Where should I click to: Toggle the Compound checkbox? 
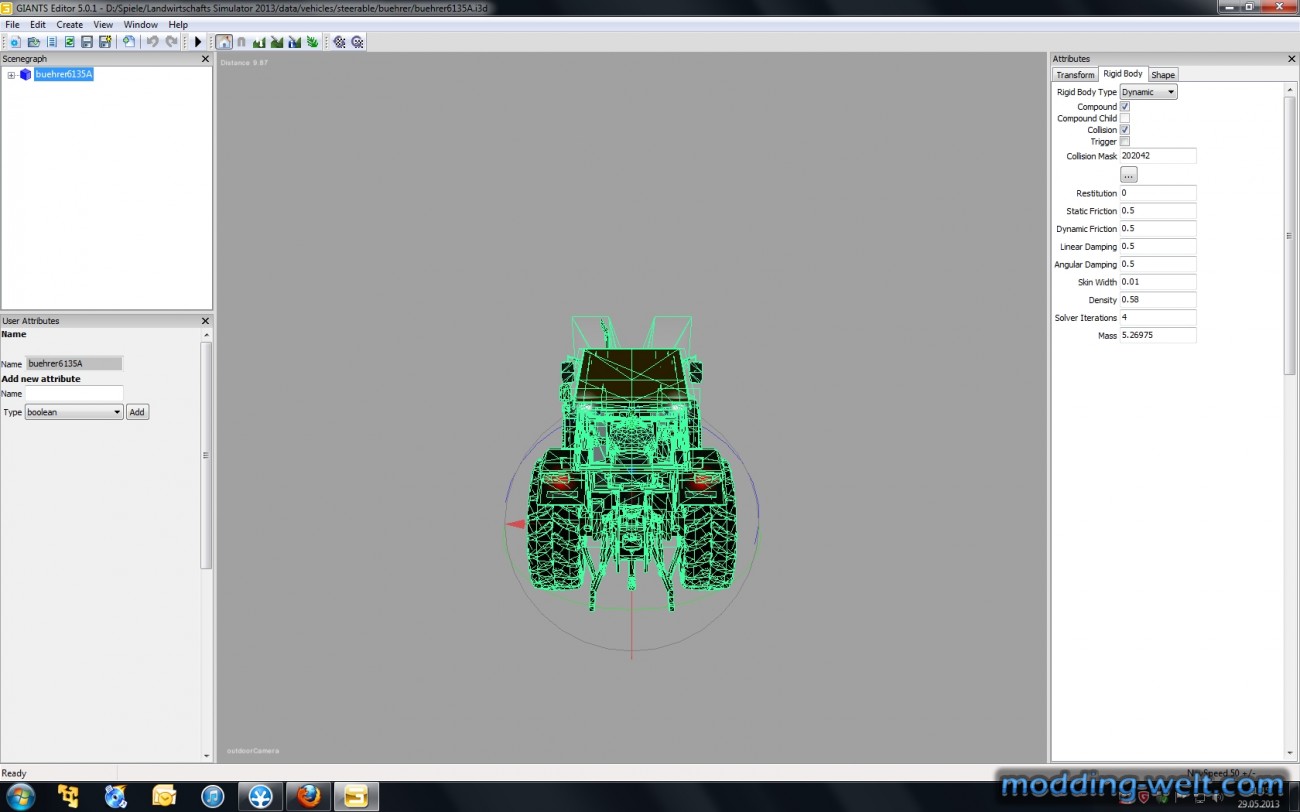click(x=1125, y=106)
